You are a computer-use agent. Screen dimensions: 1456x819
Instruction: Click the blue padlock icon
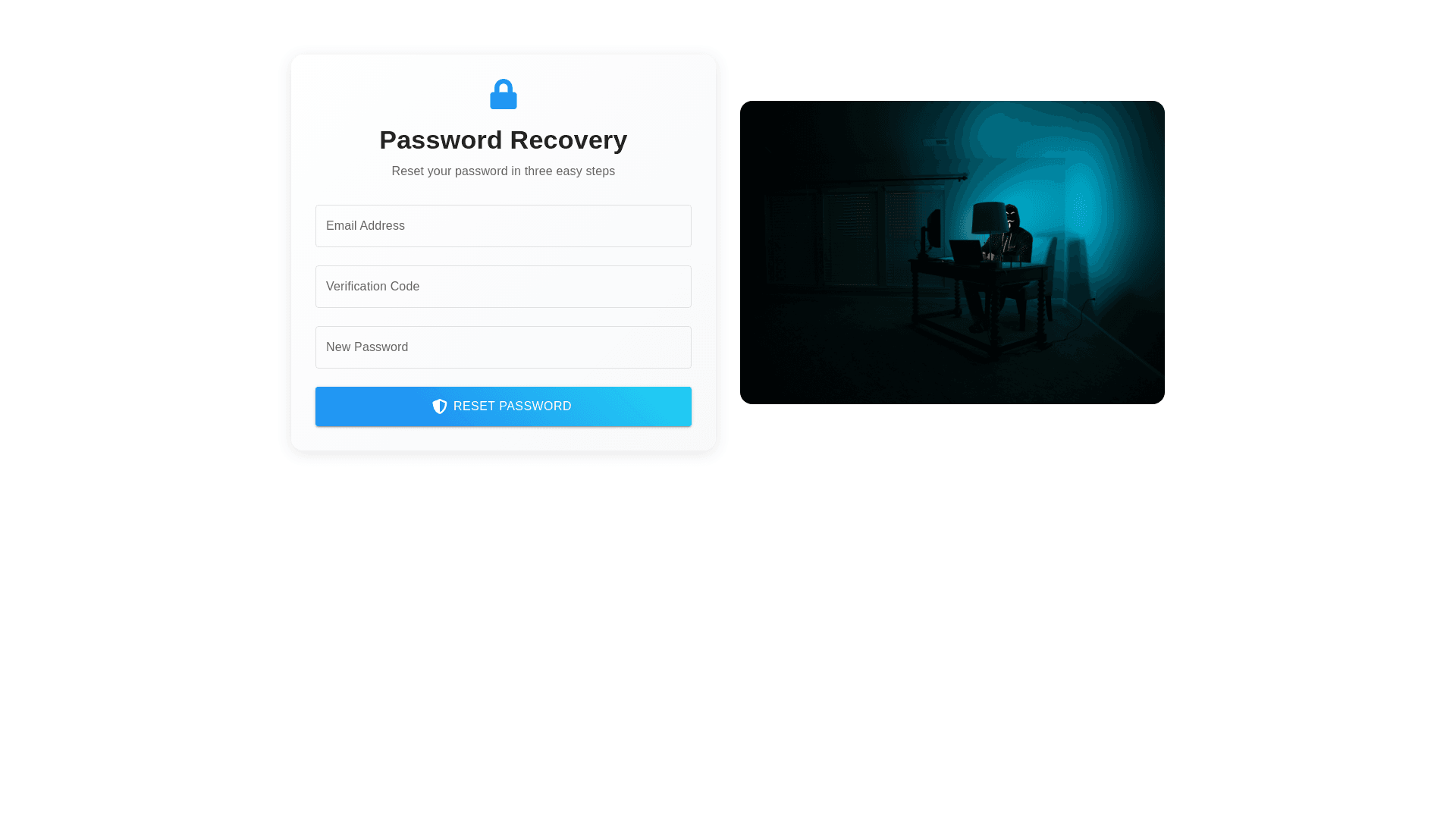click(x=504, y=94)
